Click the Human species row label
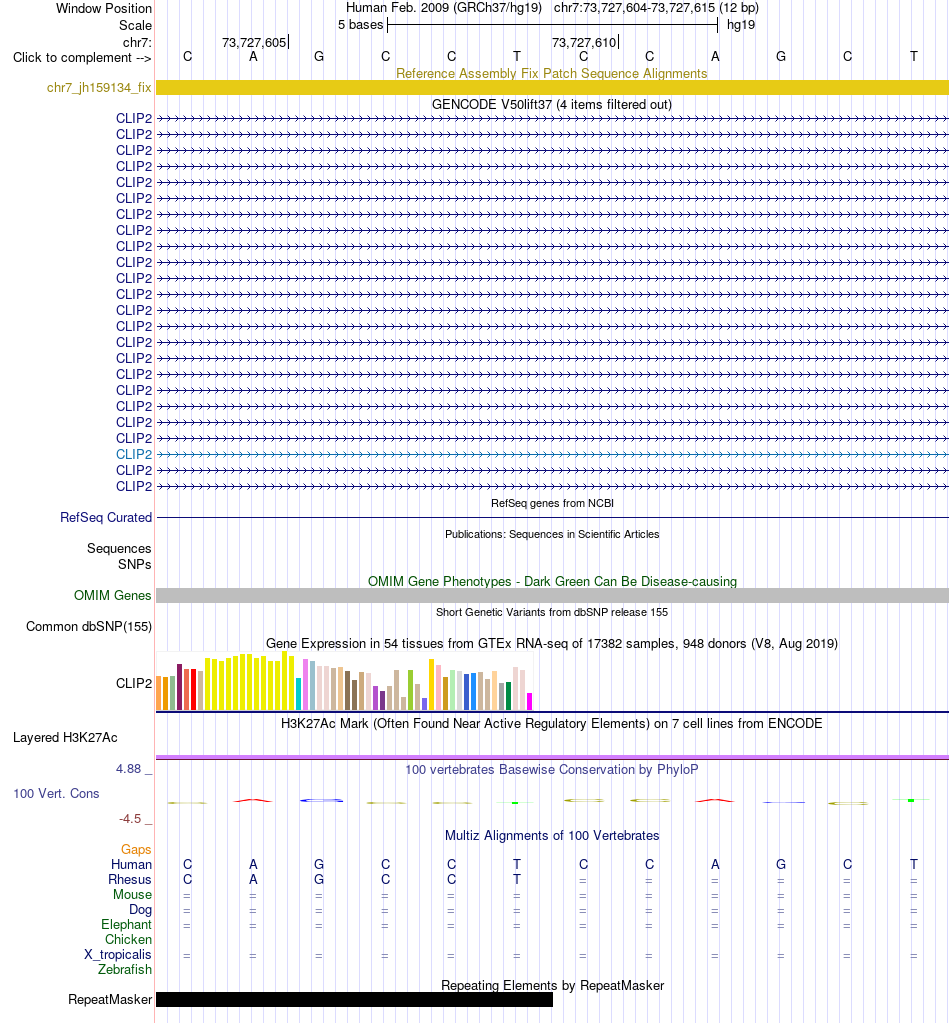The height and width of the screenshot is (1023, 950). point(131,864)
